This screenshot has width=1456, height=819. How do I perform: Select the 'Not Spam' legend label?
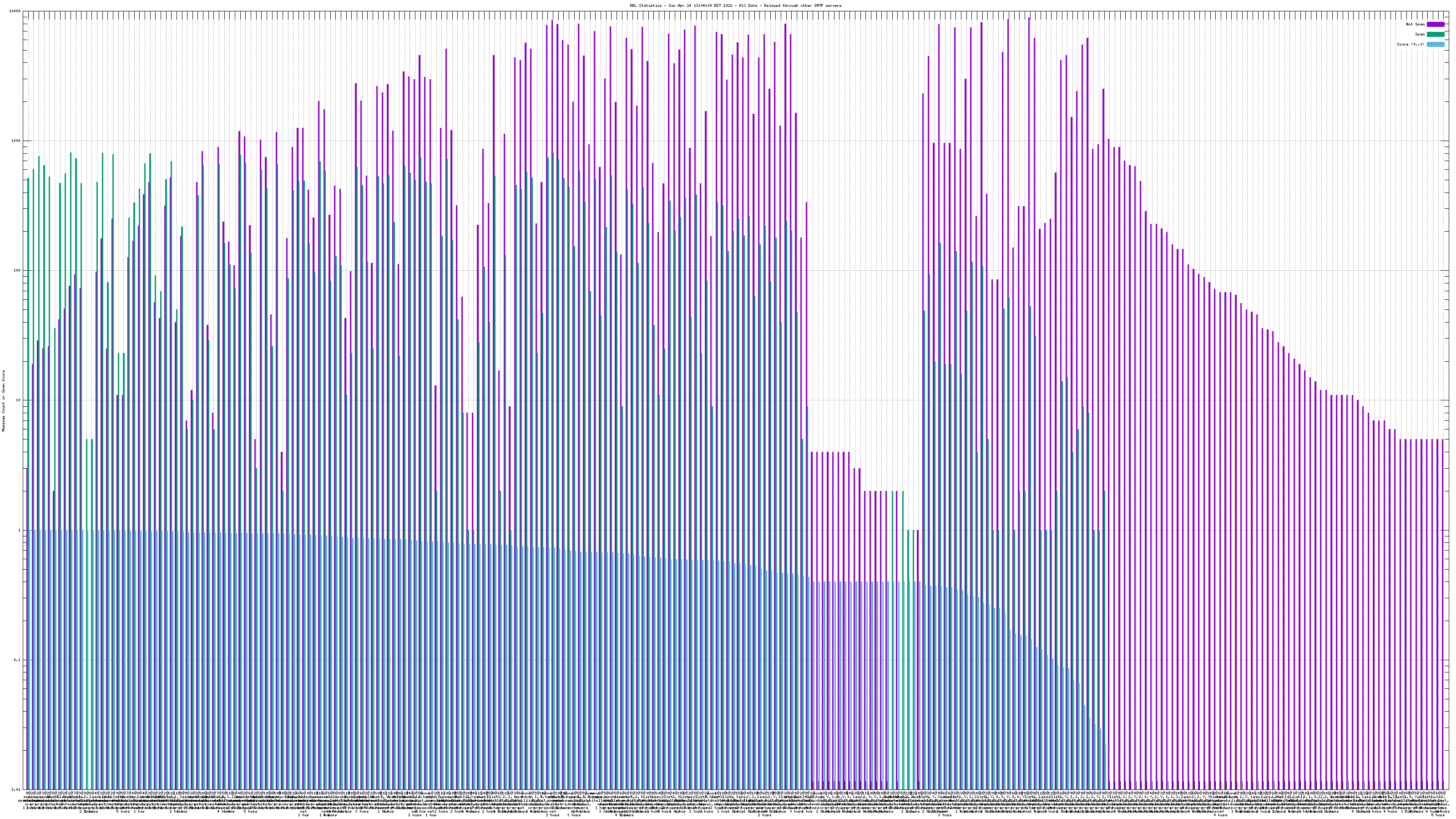tap(1416, 24)
